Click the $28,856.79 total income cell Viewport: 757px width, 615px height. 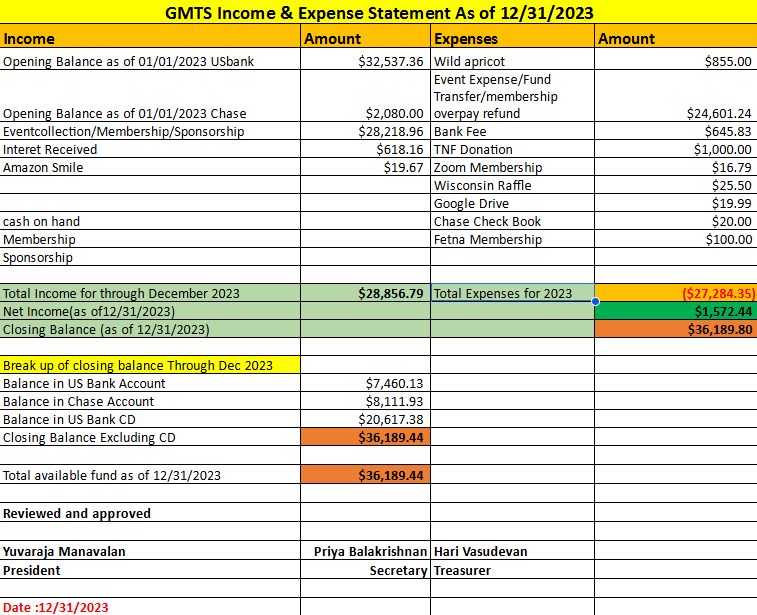[x=365, y=293]
